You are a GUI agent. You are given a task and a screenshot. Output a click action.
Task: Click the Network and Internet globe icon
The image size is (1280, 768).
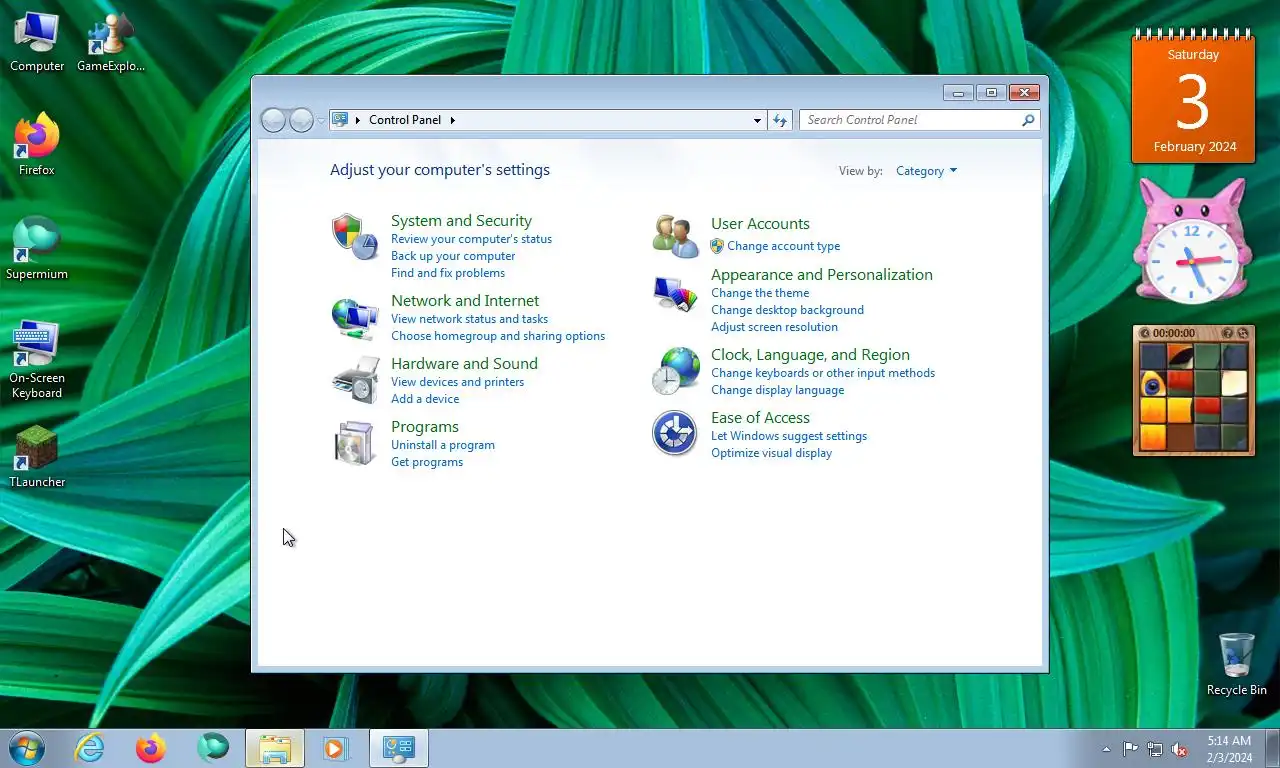pos(354,318)
